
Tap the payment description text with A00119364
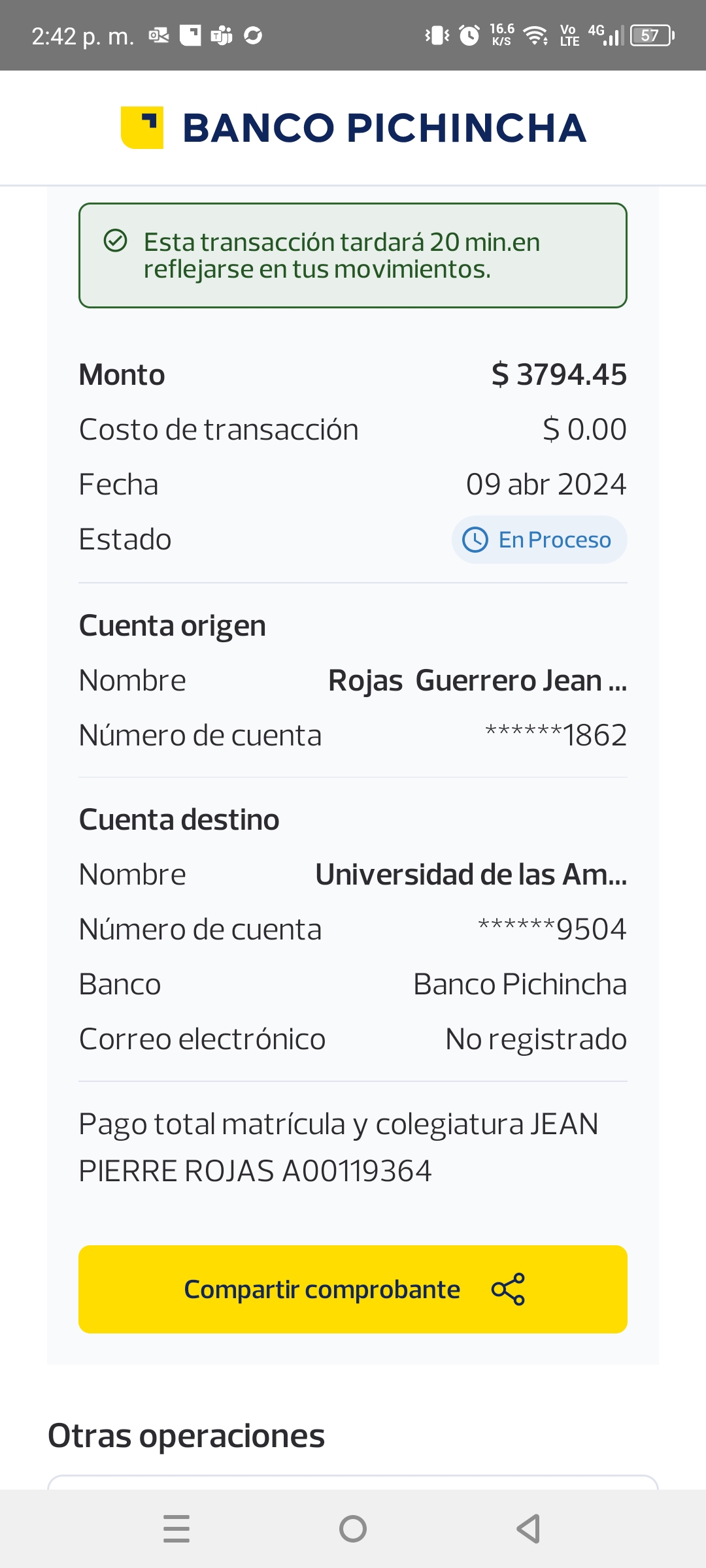pos(339,1147)
